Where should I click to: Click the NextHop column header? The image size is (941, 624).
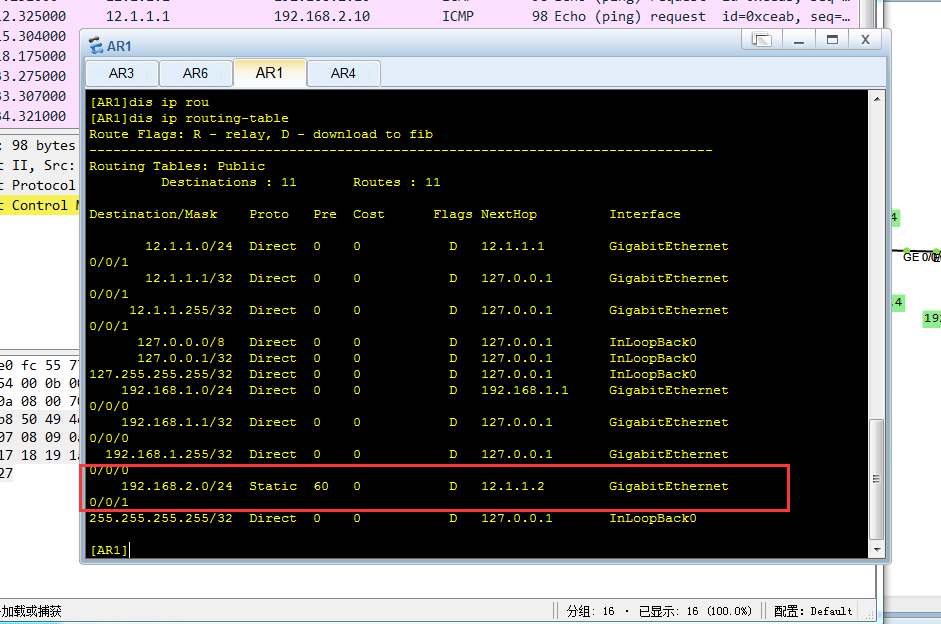[x=508, y=214]
